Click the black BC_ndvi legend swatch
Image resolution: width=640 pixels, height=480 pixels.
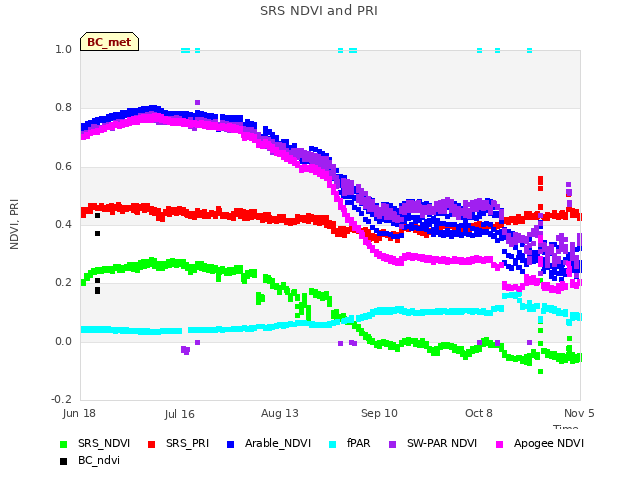(x=63, y=461)
